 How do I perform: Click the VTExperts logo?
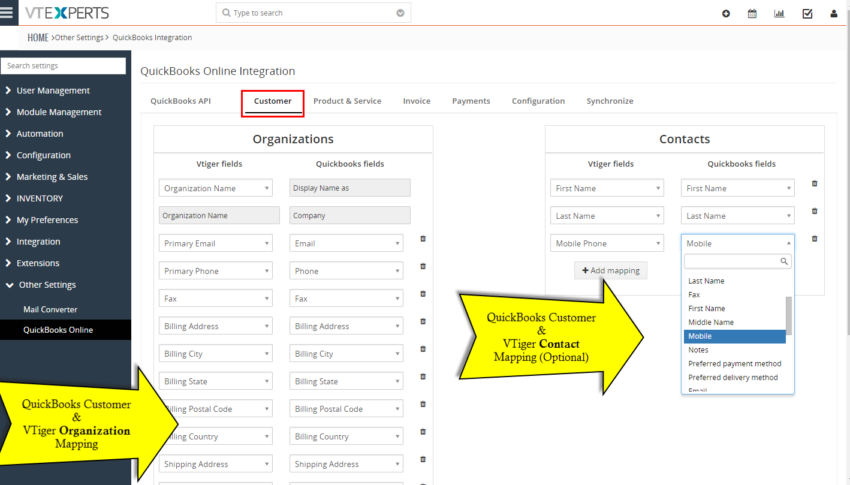[x=67, y=12]
